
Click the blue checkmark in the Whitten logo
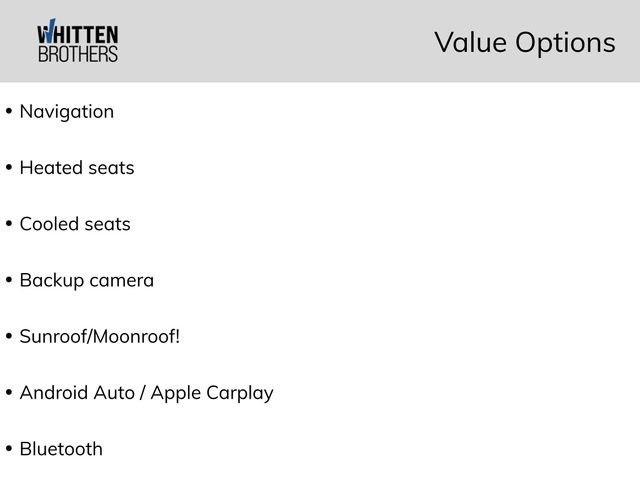[45, 31]
